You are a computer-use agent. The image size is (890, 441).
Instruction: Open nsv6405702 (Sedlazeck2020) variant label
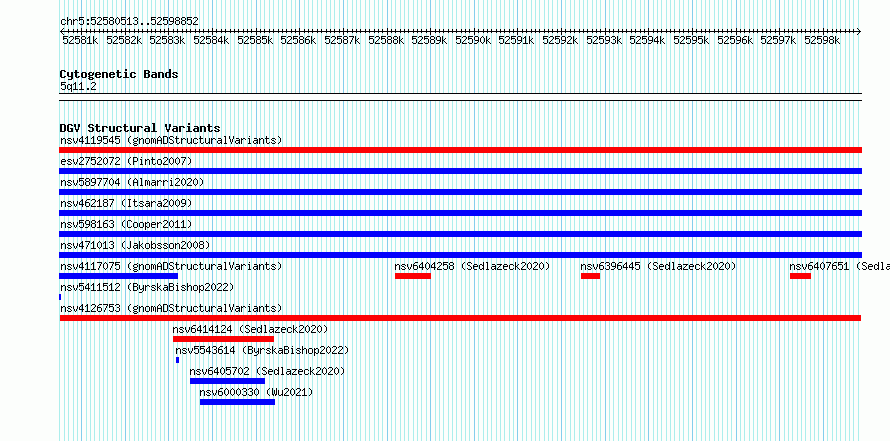267,371
